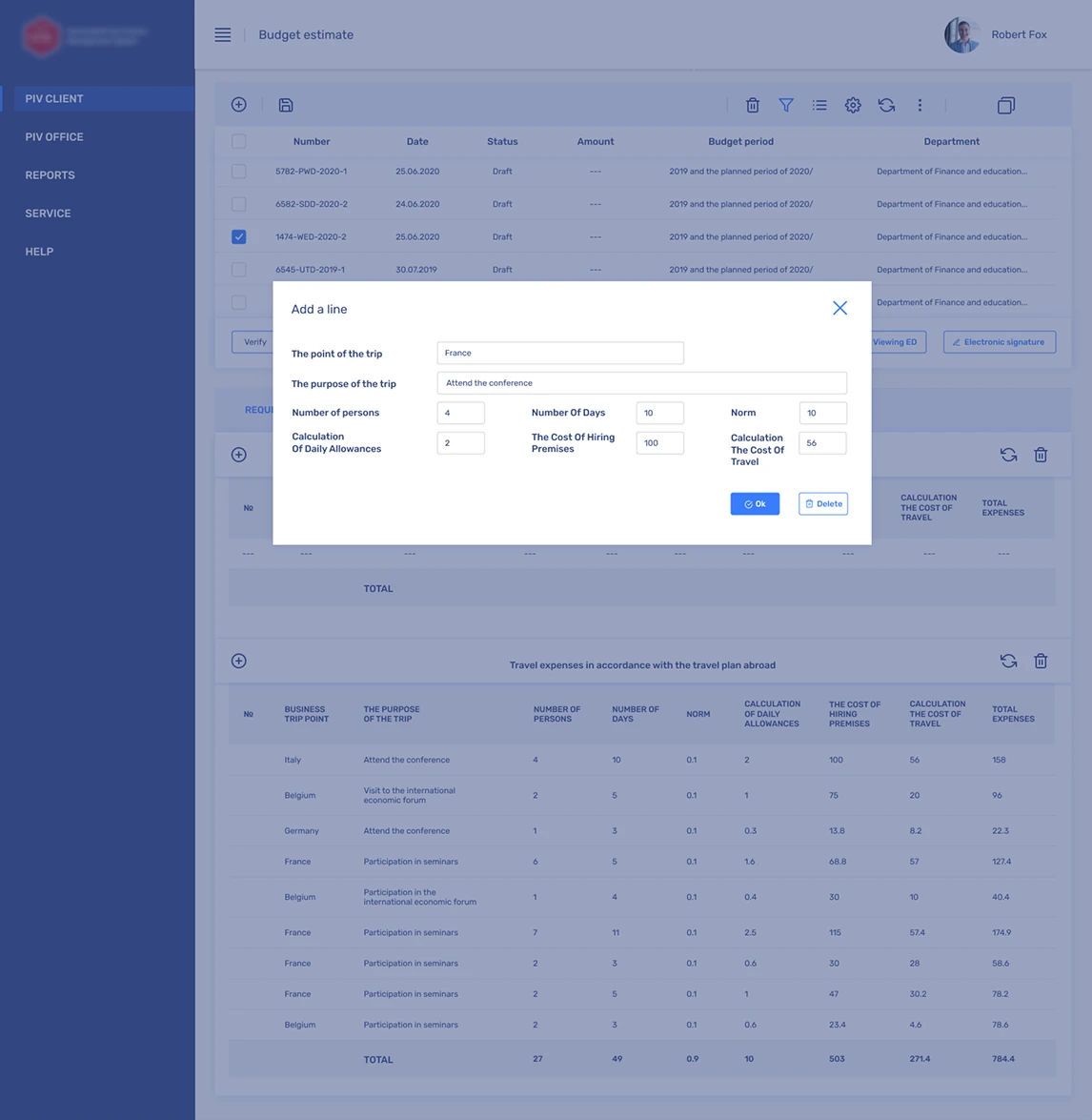
Task: Go to REPORTS in the sidebar
Action: (x=50, y=175)
